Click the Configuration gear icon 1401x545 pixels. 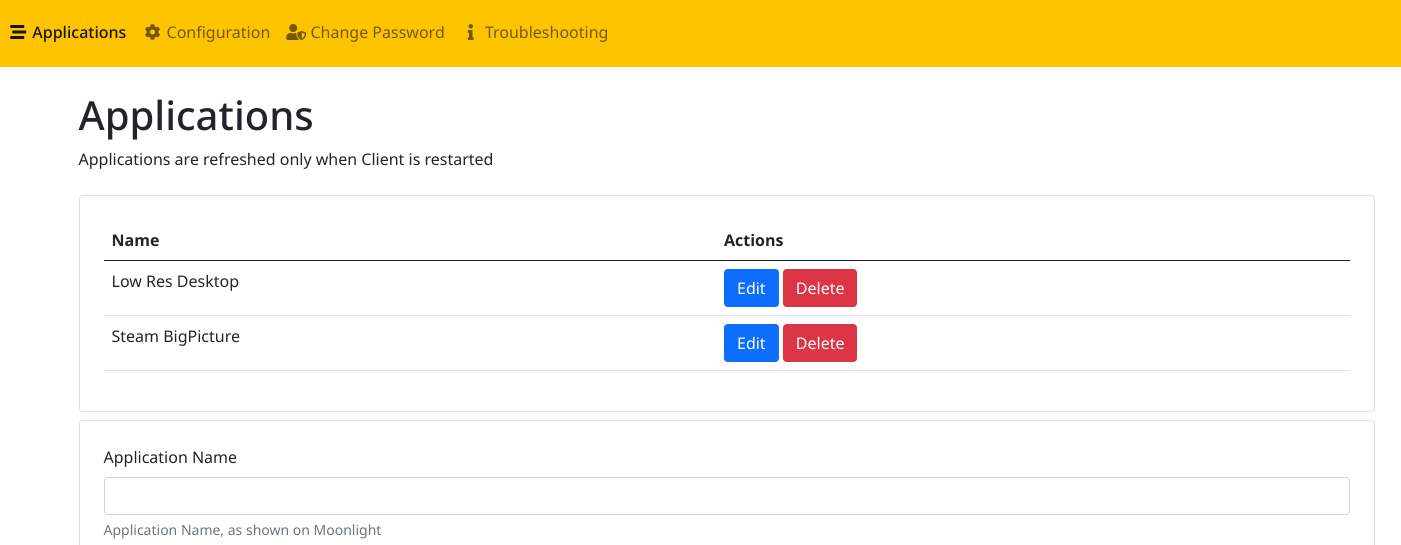tap(152, 33)
